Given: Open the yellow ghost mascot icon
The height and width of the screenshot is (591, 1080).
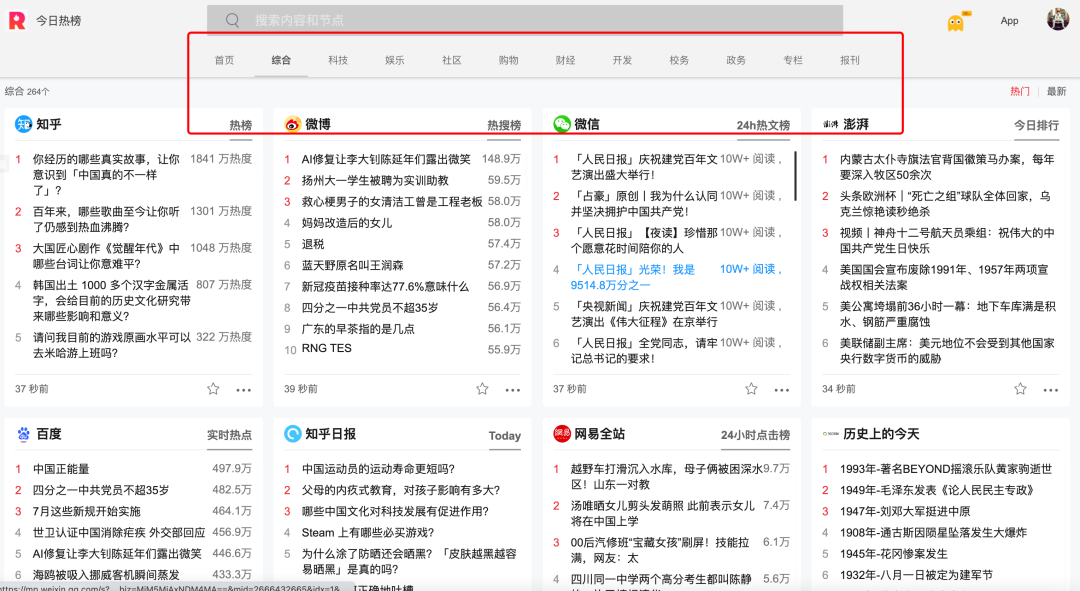Looking at the screenshot, I should point(956,22).
